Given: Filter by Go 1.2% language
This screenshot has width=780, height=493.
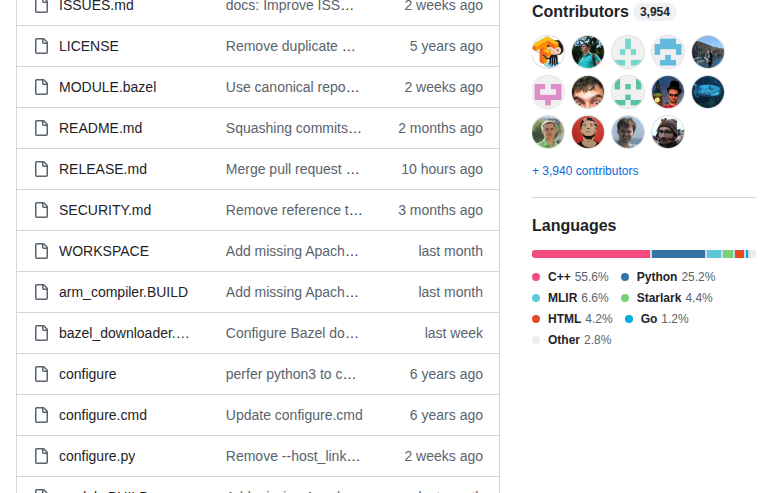Looking at the screenshot, I should tap(657, 319).
